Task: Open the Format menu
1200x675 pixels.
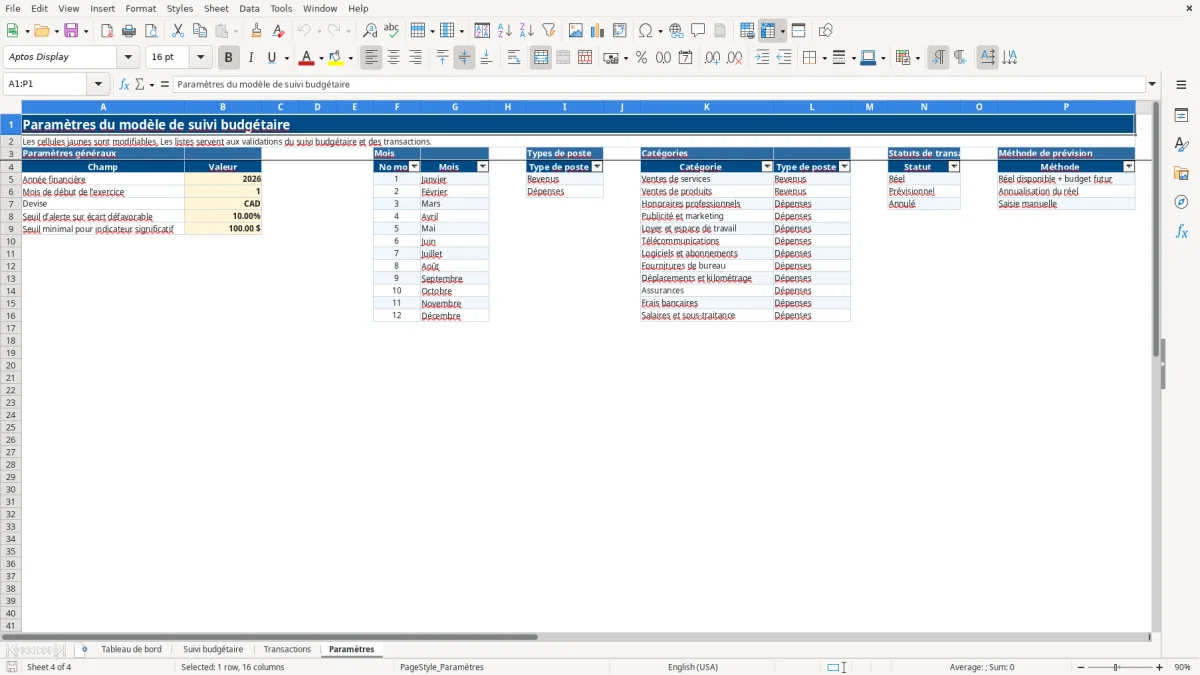Action: pos(140,8)
